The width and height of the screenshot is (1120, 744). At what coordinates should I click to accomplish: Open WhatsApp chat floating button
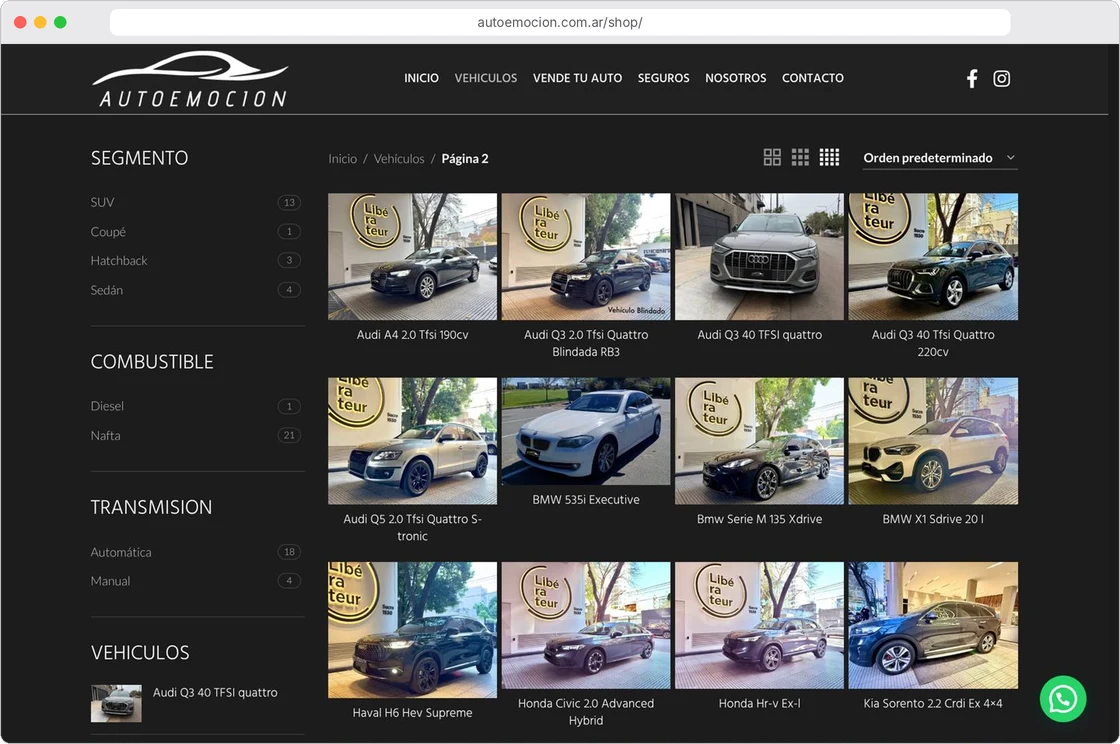pyautogui.click(x=1063, y=698)
